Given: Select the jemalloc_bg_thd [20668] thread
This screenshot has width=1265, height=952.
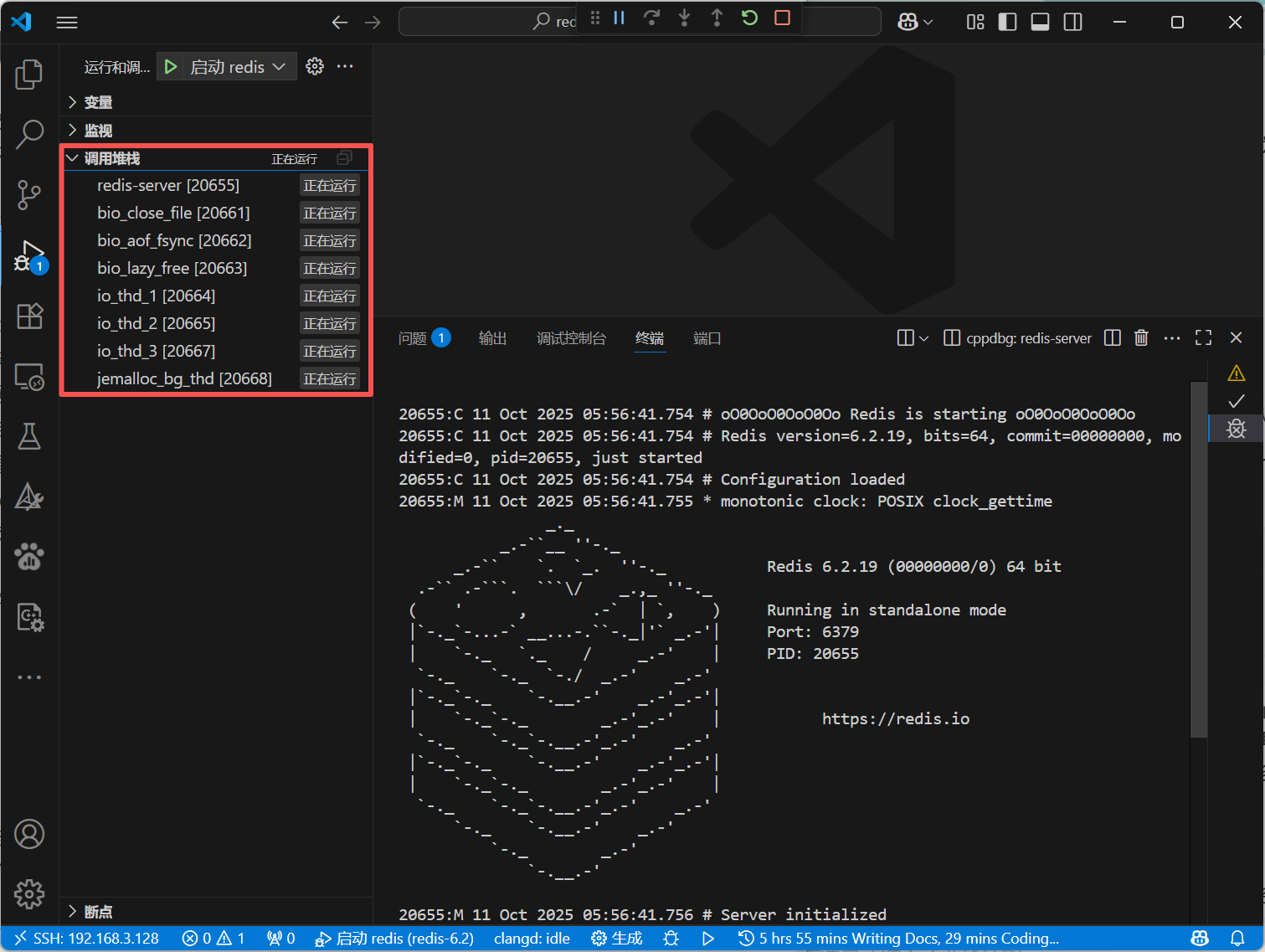Looking at the screenshot, I should coord(216,378).
